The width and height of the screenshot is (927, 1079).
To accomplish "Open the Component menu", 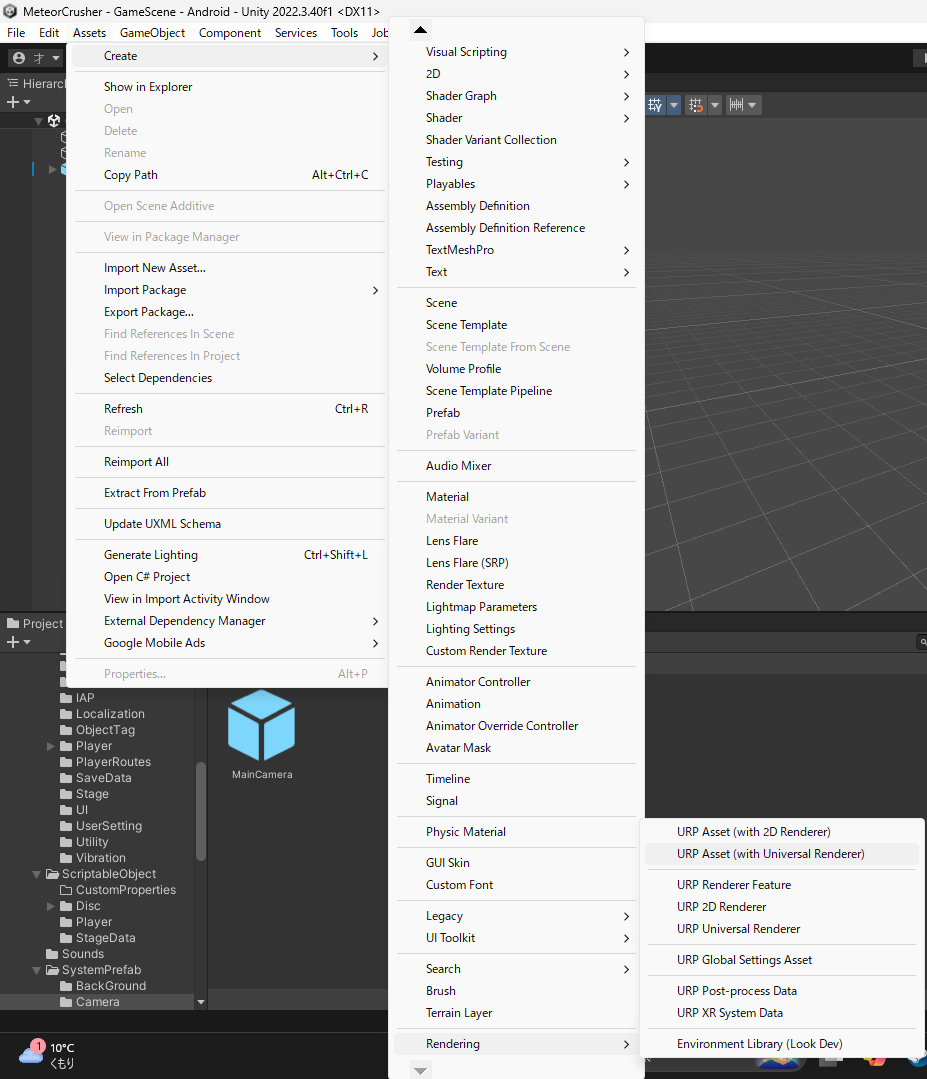I will pos(230,32).
